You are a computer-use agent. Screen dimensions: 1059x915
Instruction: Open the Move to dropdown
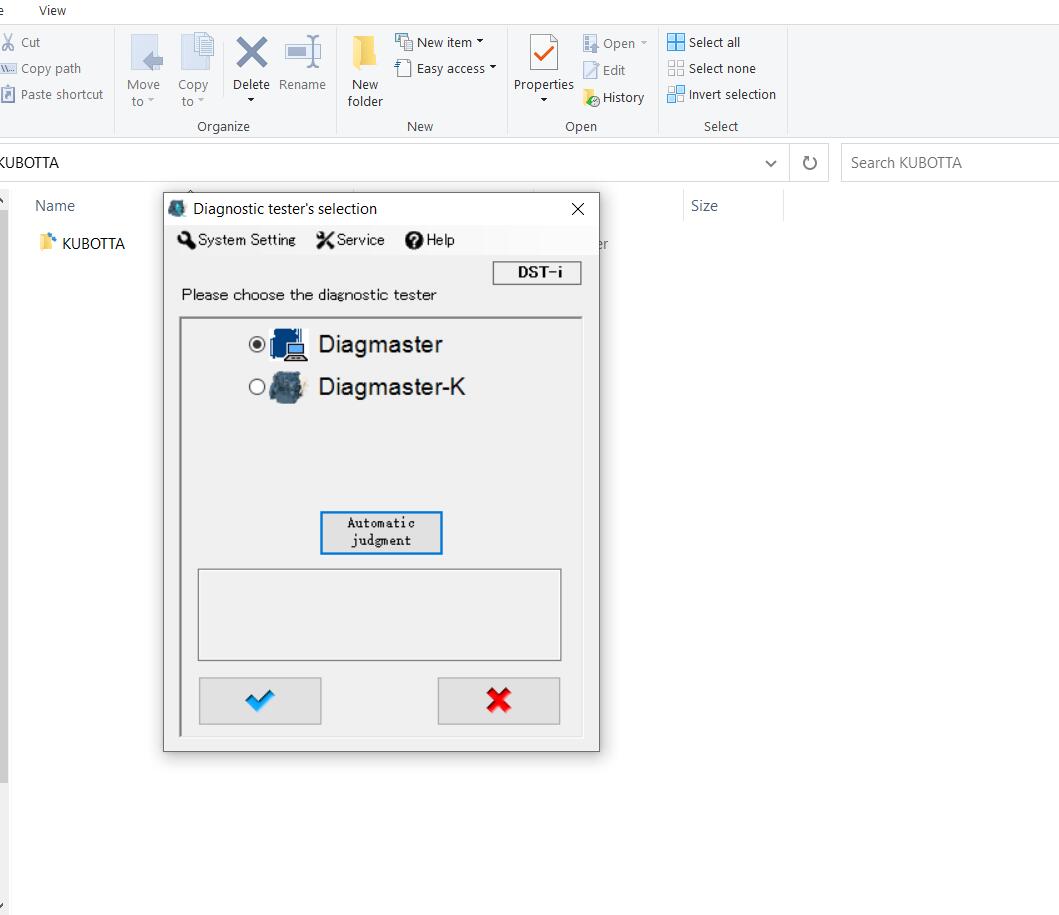pyautogui.click(x=144, y=71)
